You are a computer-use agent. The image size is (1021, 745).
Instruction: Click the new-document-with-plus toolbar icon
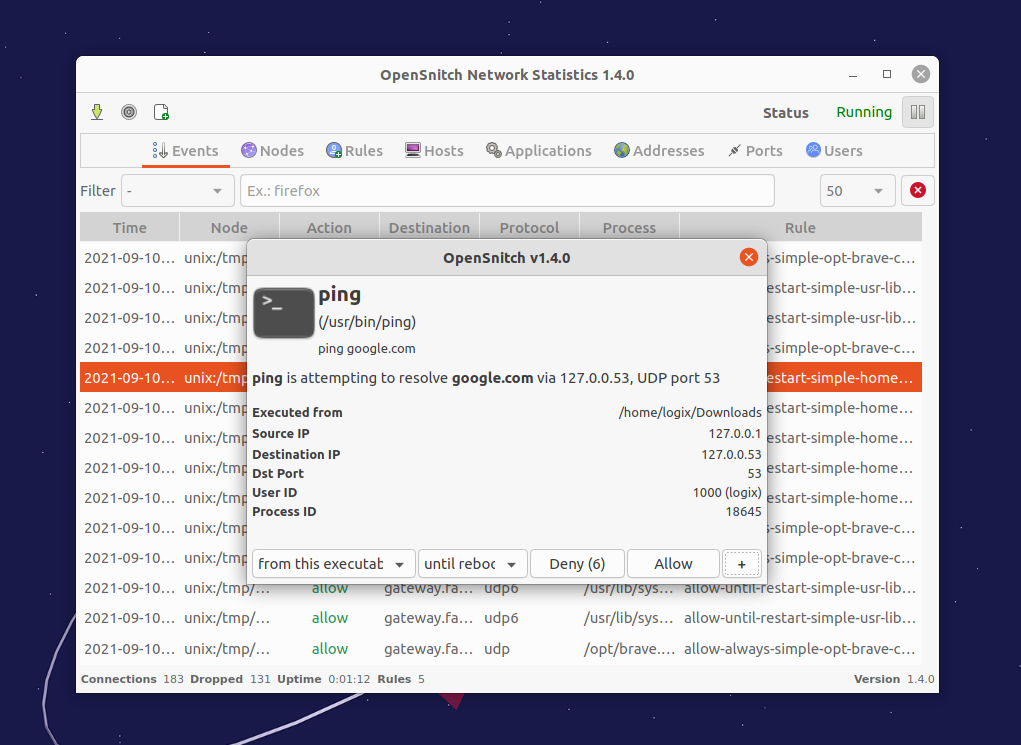coord(161,111)
